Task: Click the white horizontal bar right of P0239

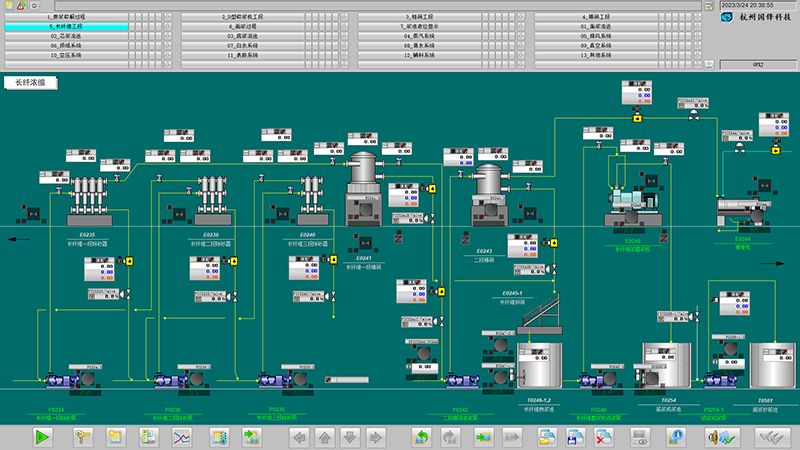Action: tap(346, 378)
